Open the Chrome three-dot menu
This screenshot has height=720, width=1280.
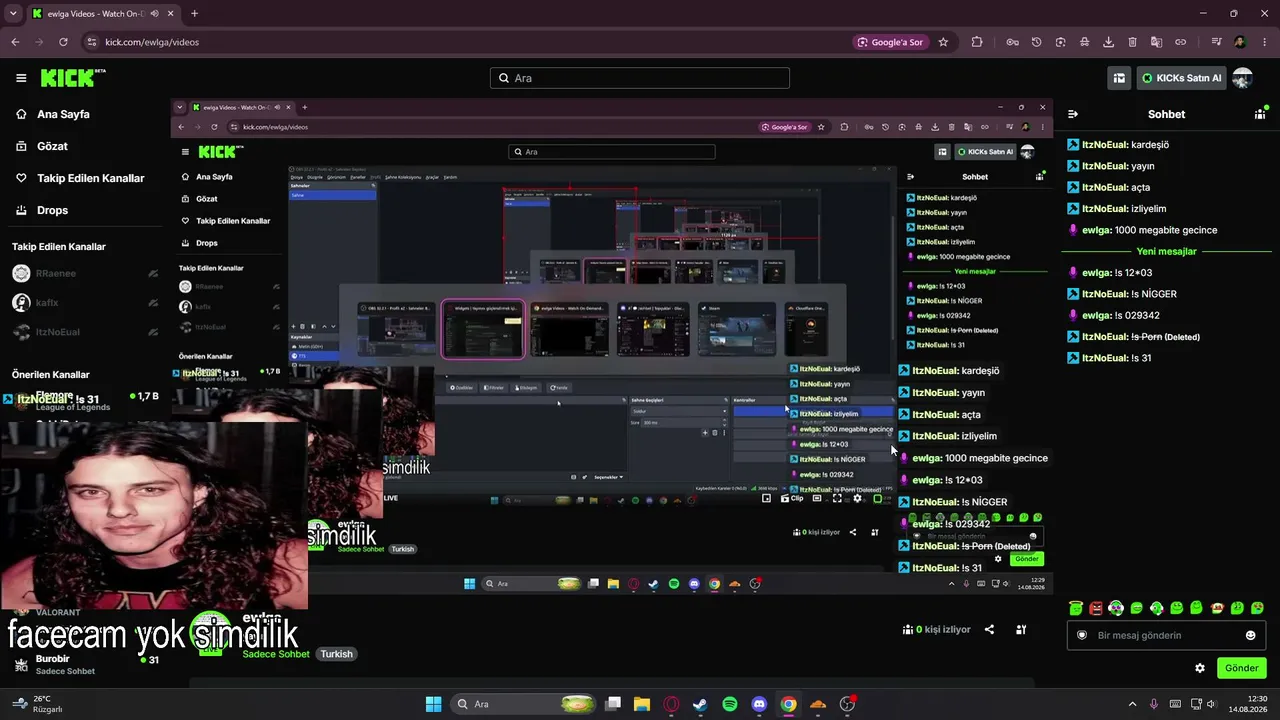[x=1262, y=42]
